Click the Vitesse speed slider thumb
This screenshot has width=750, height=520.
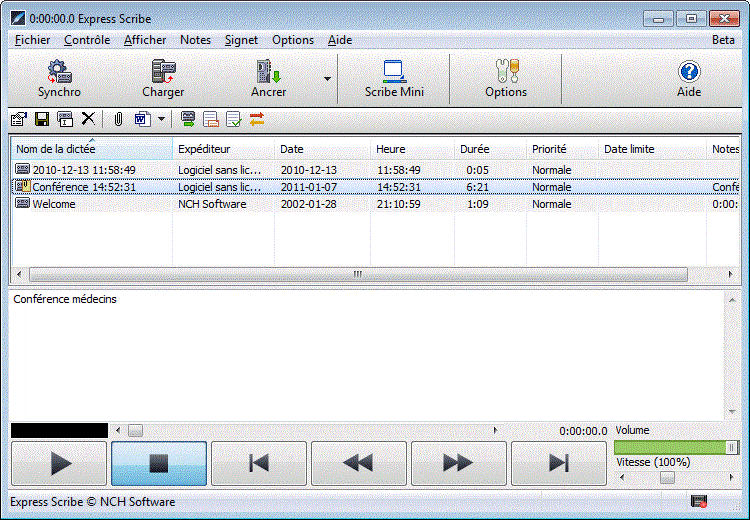667,477
